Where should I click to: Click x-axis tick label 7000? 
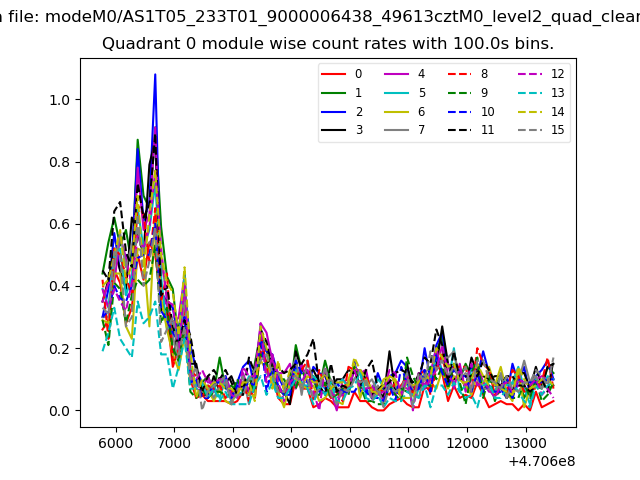pyautogui.click(x=174, y=443)
